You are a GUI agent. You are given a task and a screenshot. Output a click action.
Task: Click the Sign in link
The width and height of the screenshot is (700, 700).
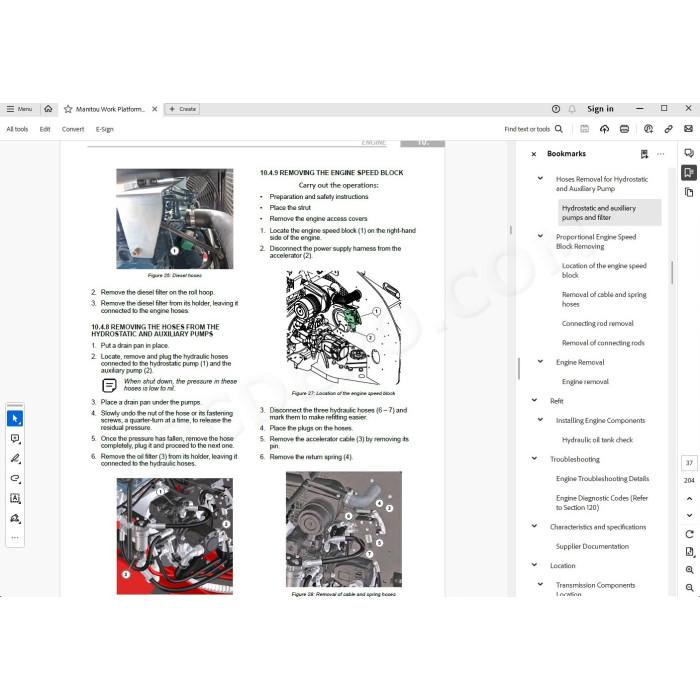(x=600, y=109)
